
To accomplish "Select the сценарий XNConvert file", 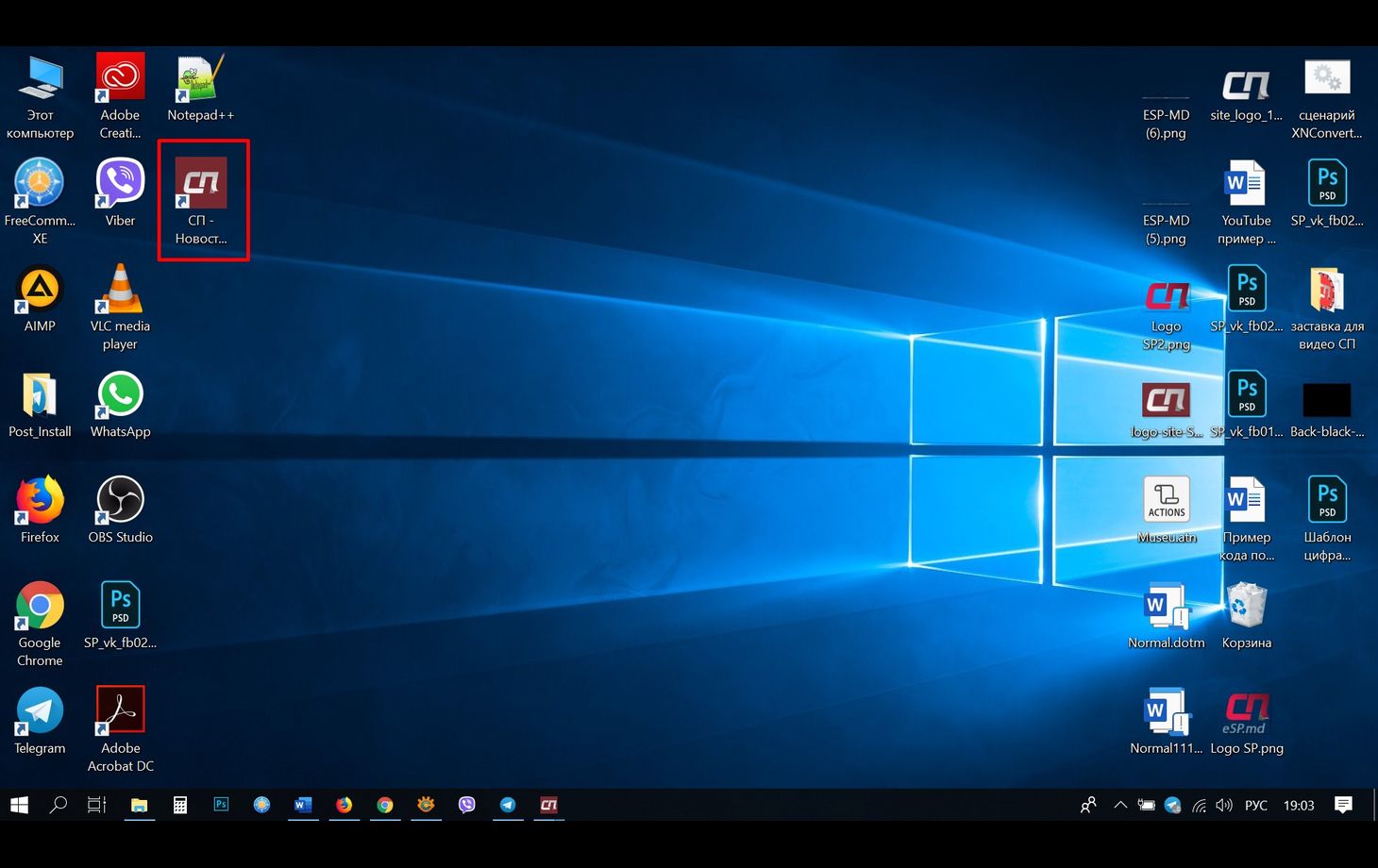I will [x=1326, y=99].
